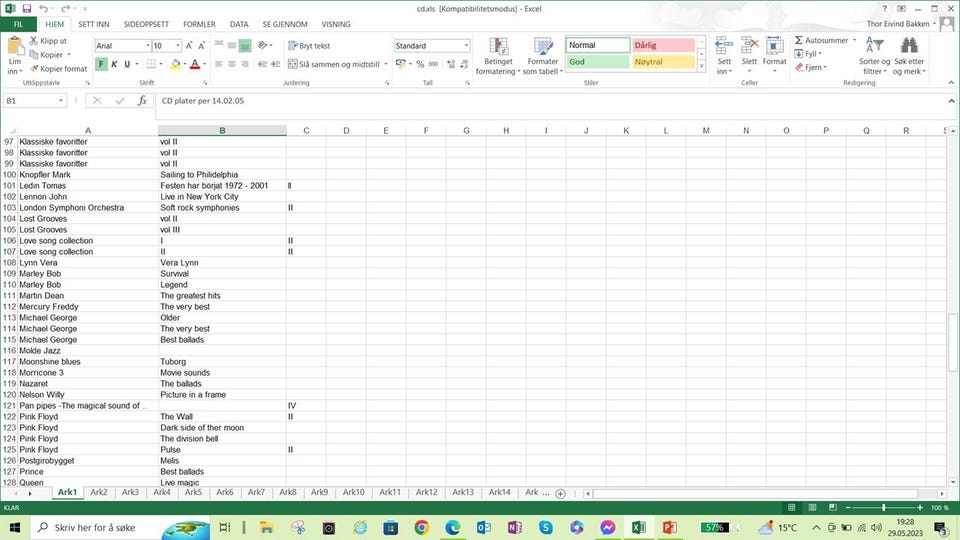The height and width of the screenshot is (540, 960).
Task: Select cell with Pink Floyd The Wall
Action: [222, 416]
